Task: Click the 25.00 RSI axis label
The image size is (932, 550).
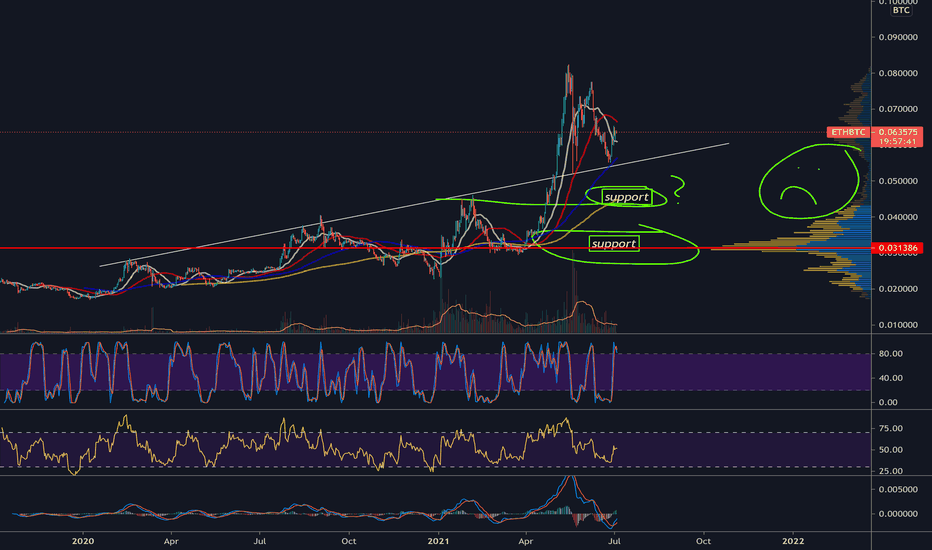Action: click(x=890, y=471)
